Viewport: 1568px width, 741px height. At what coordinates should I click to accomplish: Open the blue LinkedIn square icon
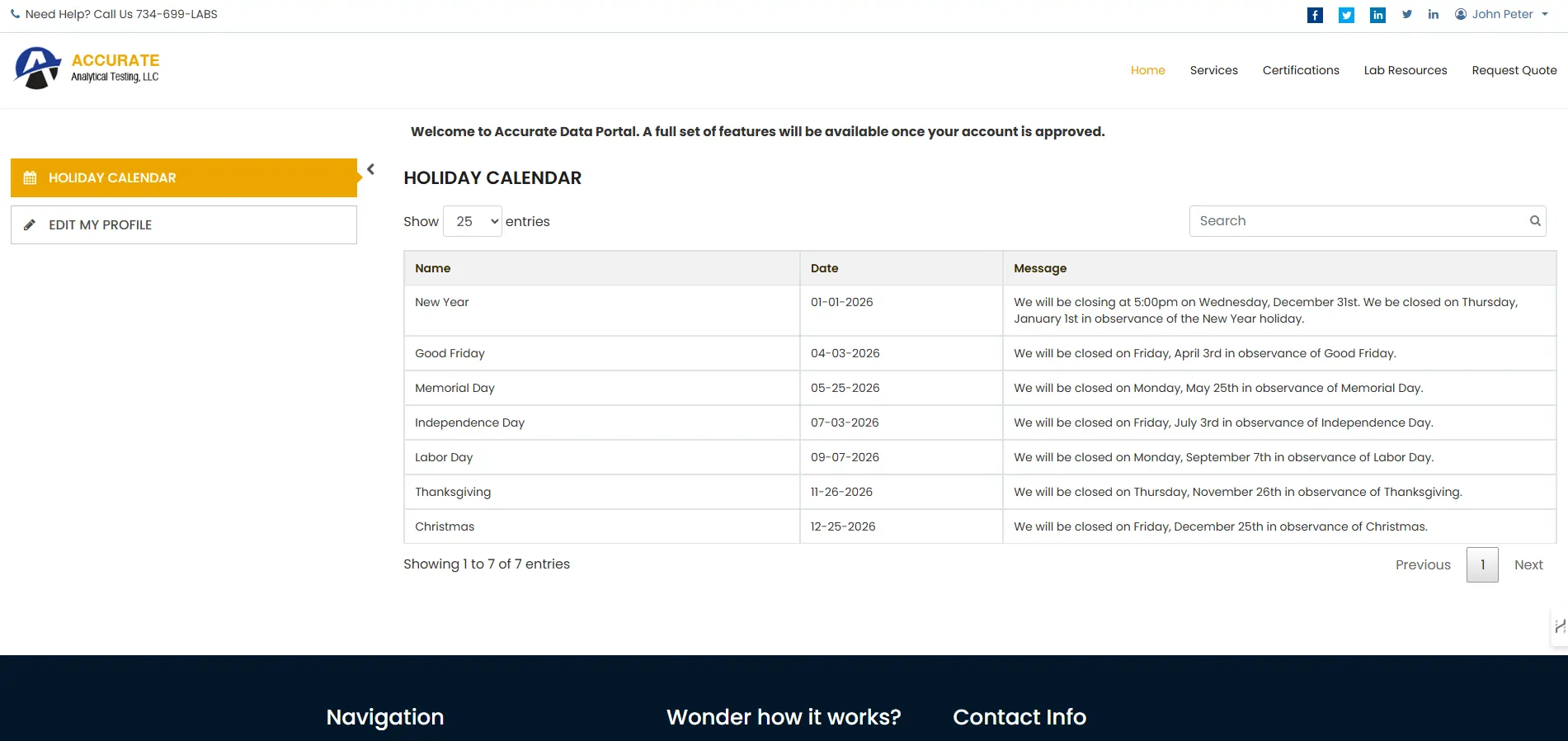pos(1377,15)
